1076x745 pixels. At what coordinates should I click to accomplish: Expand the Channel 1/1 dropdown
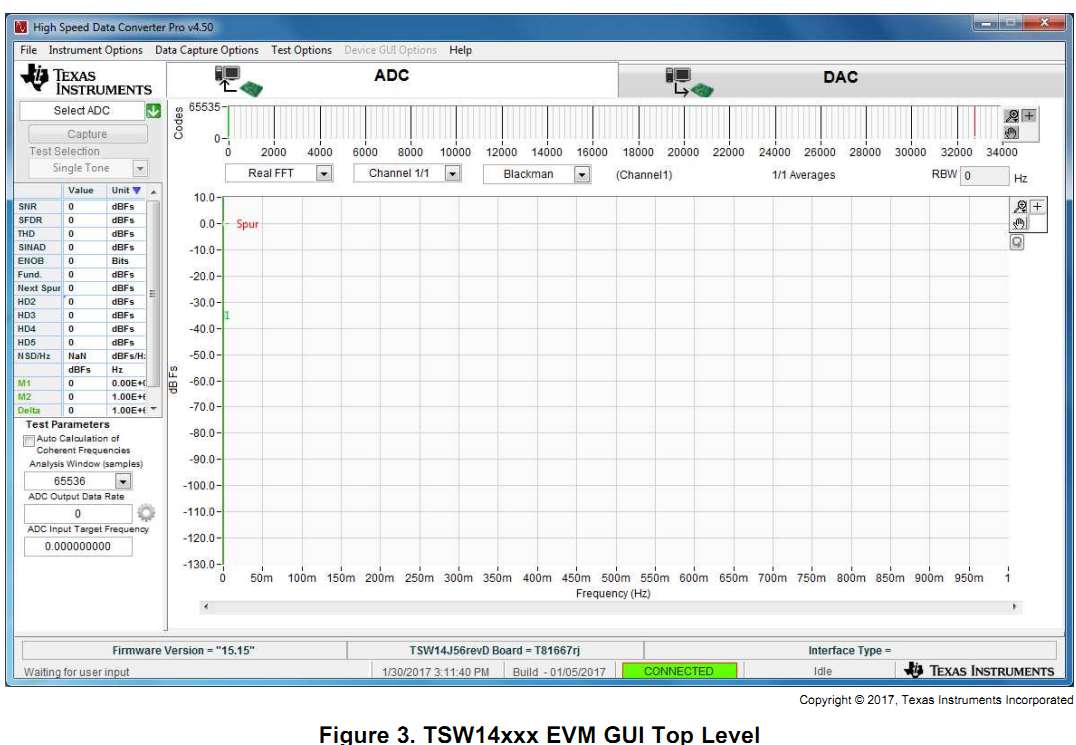(x=452, y=174)
